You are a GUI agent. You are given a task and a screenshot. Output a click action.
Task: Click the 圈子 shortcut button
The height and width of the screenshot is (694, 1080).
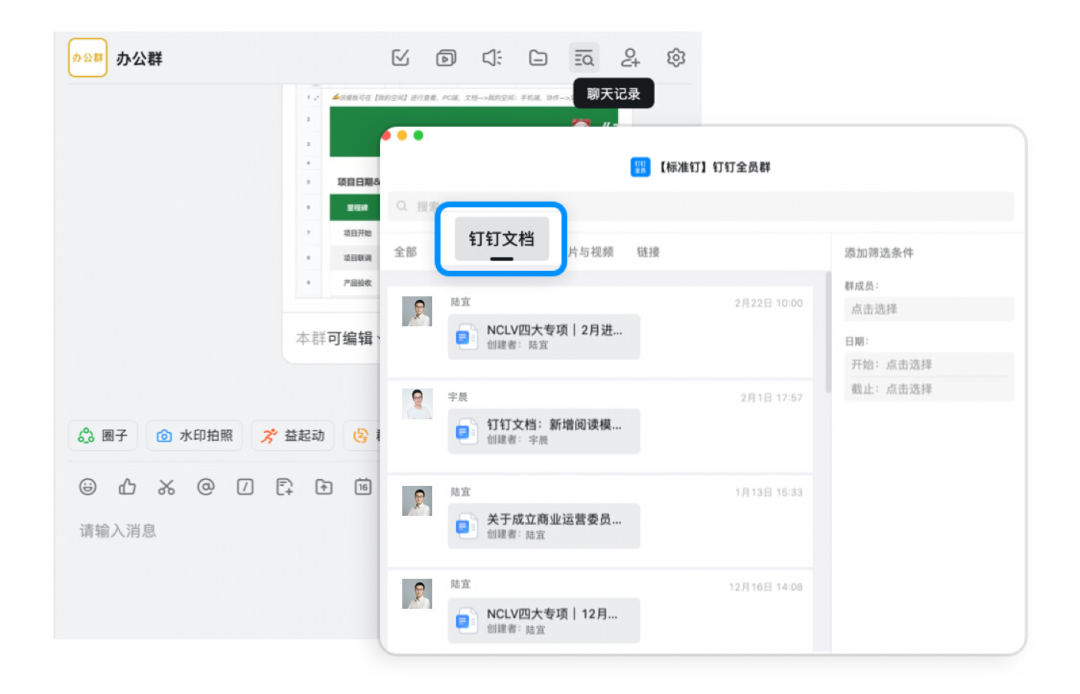pyautogui.click(x=103, y=436)
